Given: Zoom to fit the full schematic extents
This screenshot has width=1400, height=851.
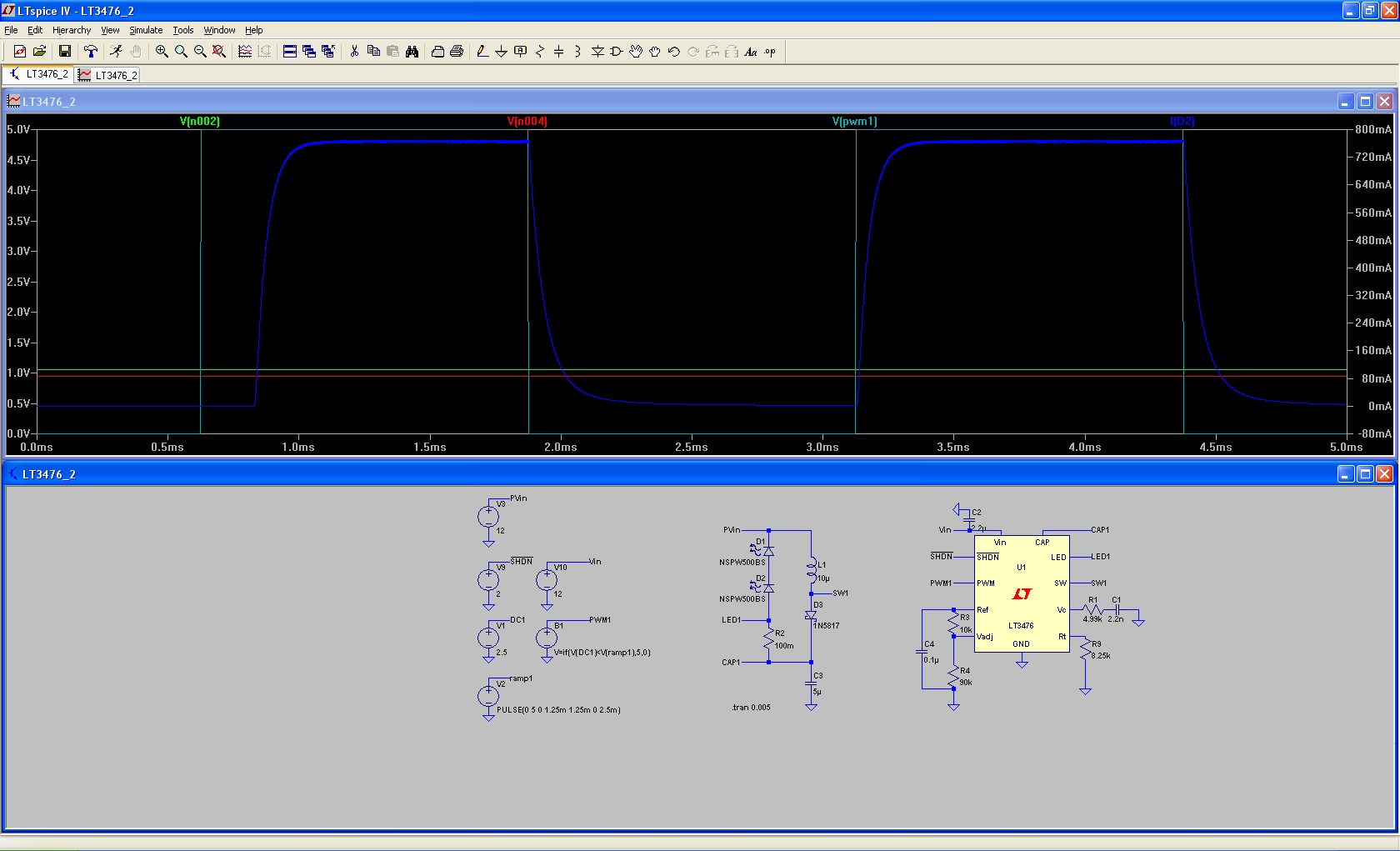Looking at the screenshot, I should 219,51.
